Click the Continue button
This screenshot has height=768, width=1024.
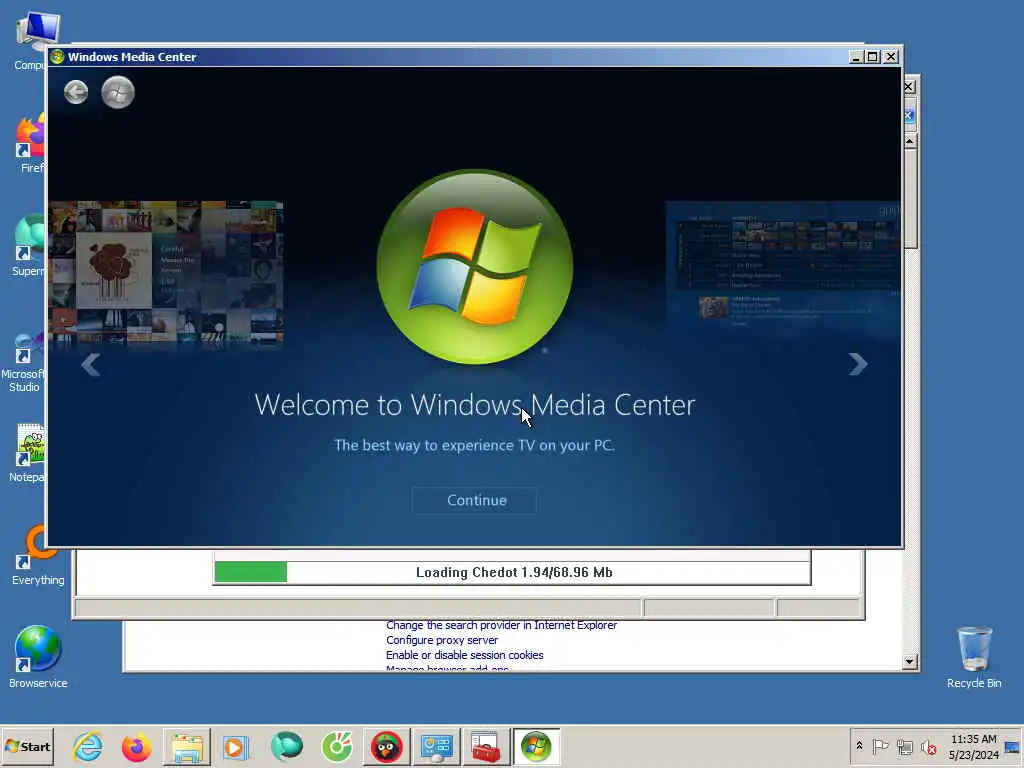(x=476, y=500)
